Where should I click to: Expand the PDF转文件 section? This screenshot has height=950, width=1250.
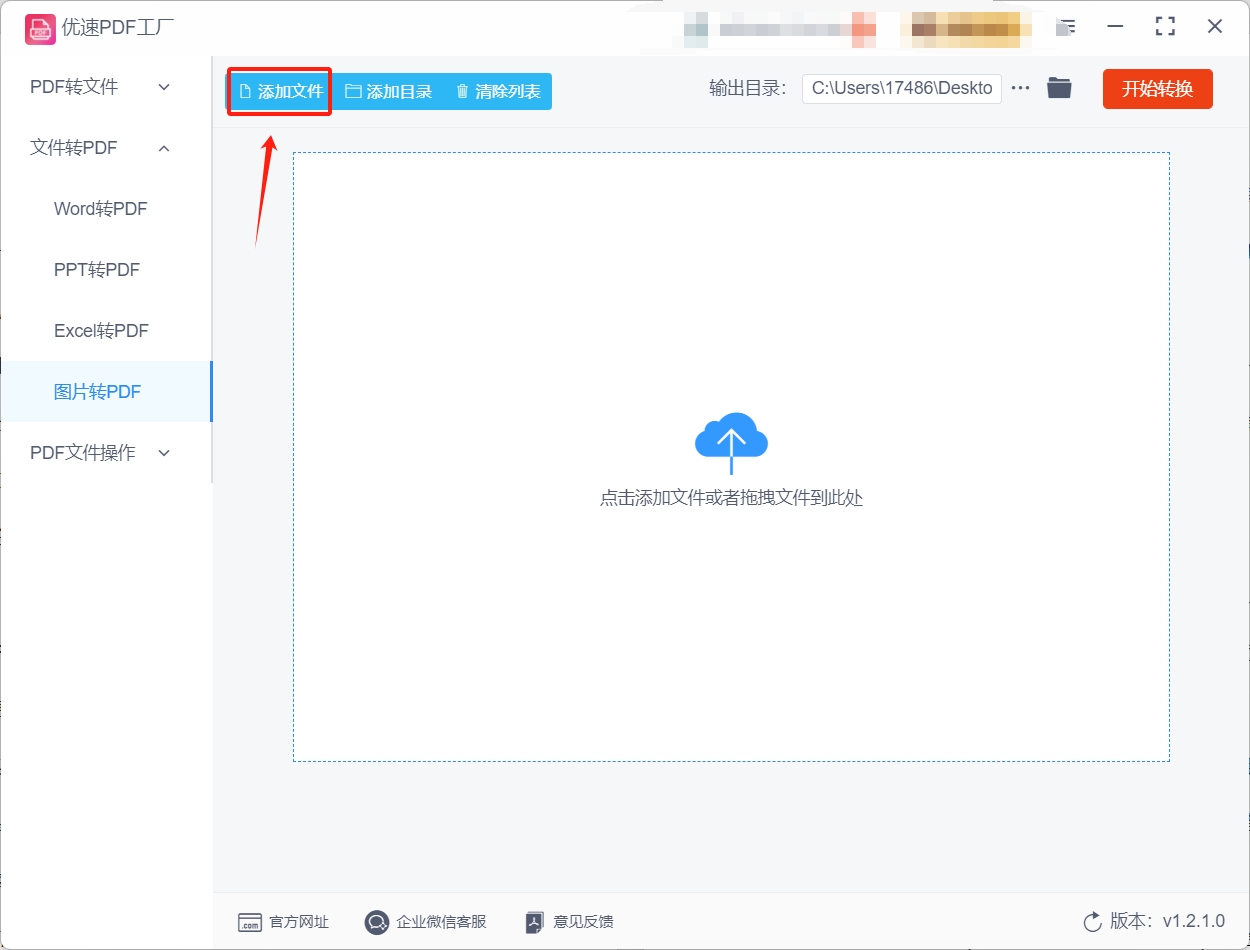pos(98,87)
